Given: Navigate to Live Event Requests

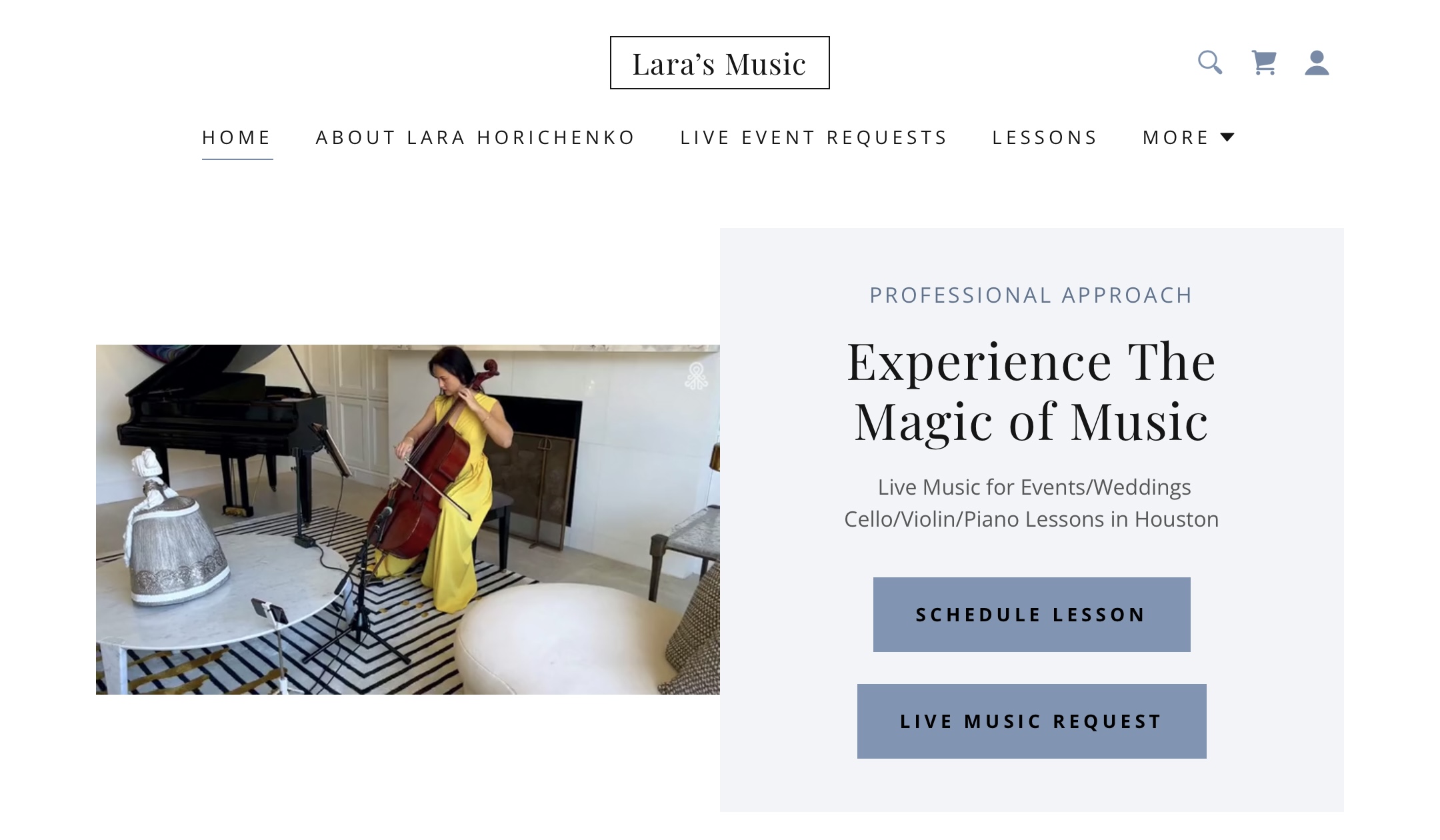Looking at the screenshot, I should click(x=813, y=137).
